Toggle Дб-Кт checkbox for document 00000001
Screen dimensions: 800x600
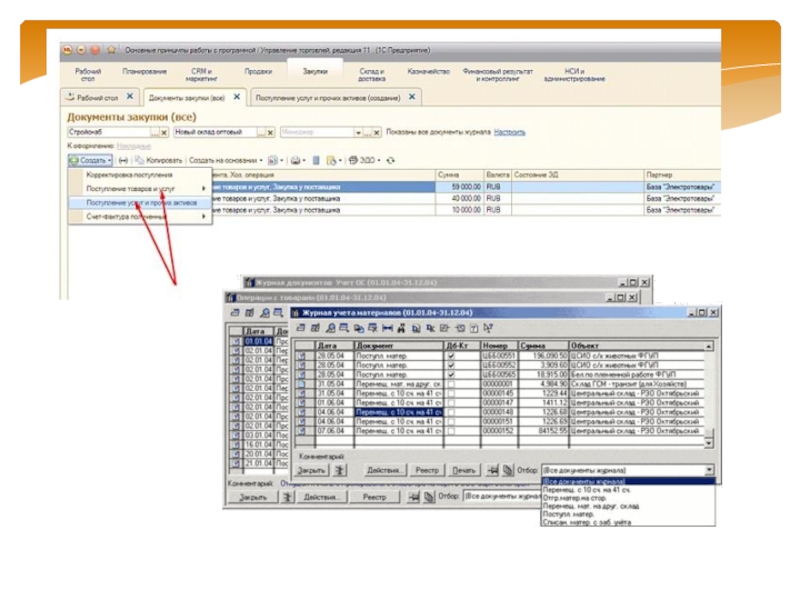pos(451,383)
